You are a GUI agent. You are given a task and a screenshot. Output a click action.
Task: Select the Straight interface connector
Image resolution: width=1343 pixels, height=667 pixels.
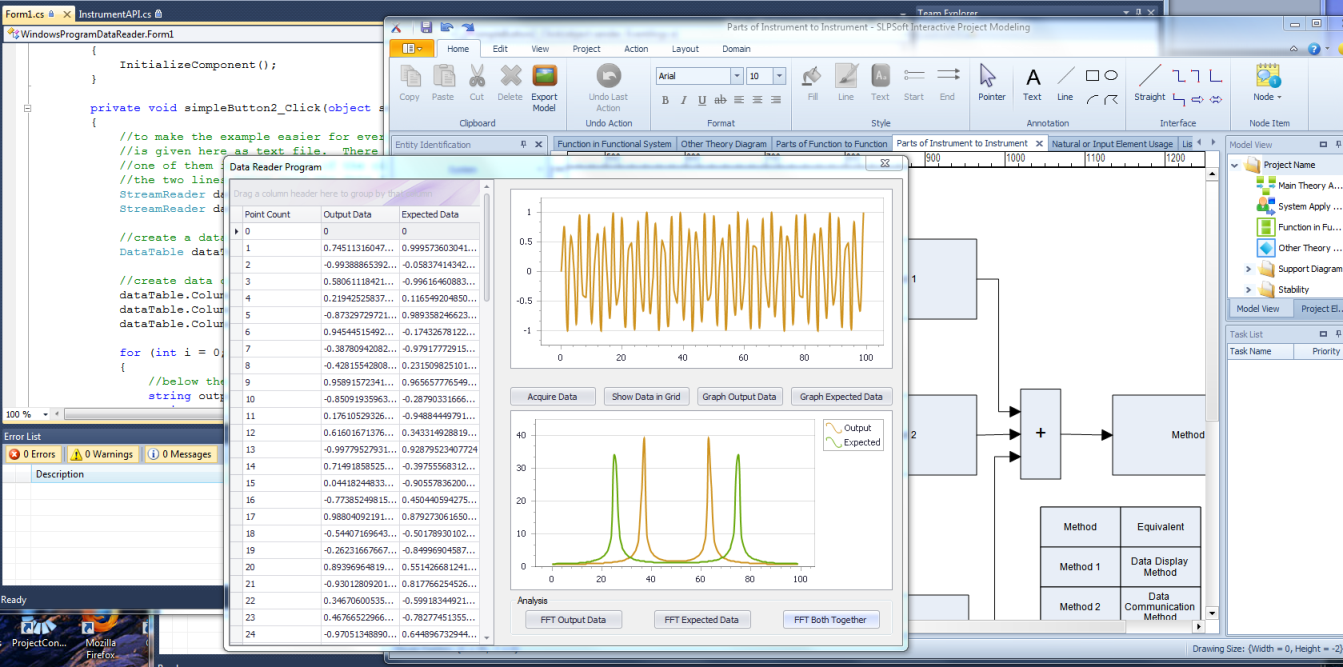(1150, 83)
